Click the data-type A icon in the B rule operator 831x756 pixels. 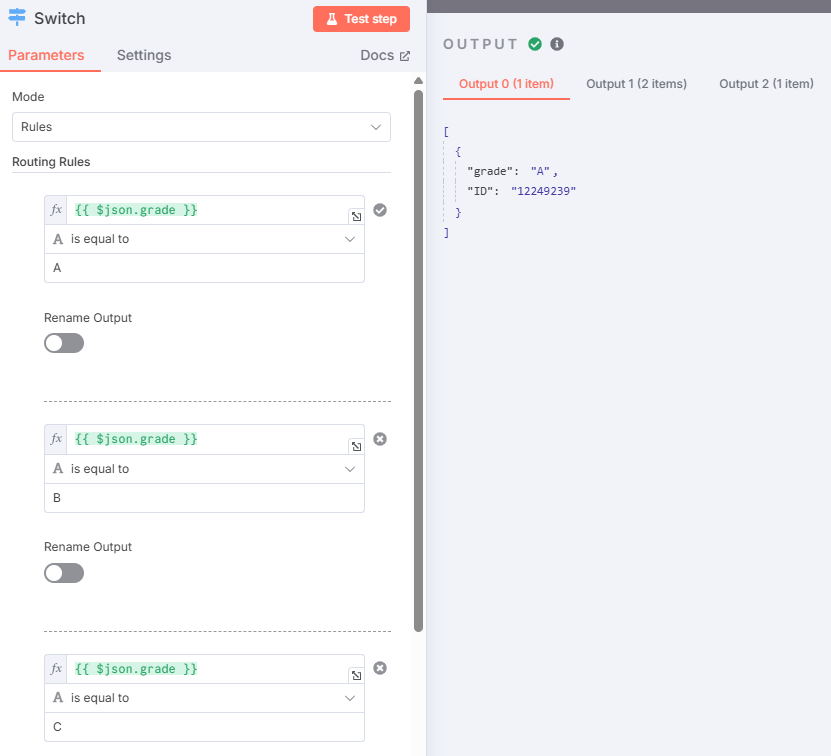click(58, 469)
